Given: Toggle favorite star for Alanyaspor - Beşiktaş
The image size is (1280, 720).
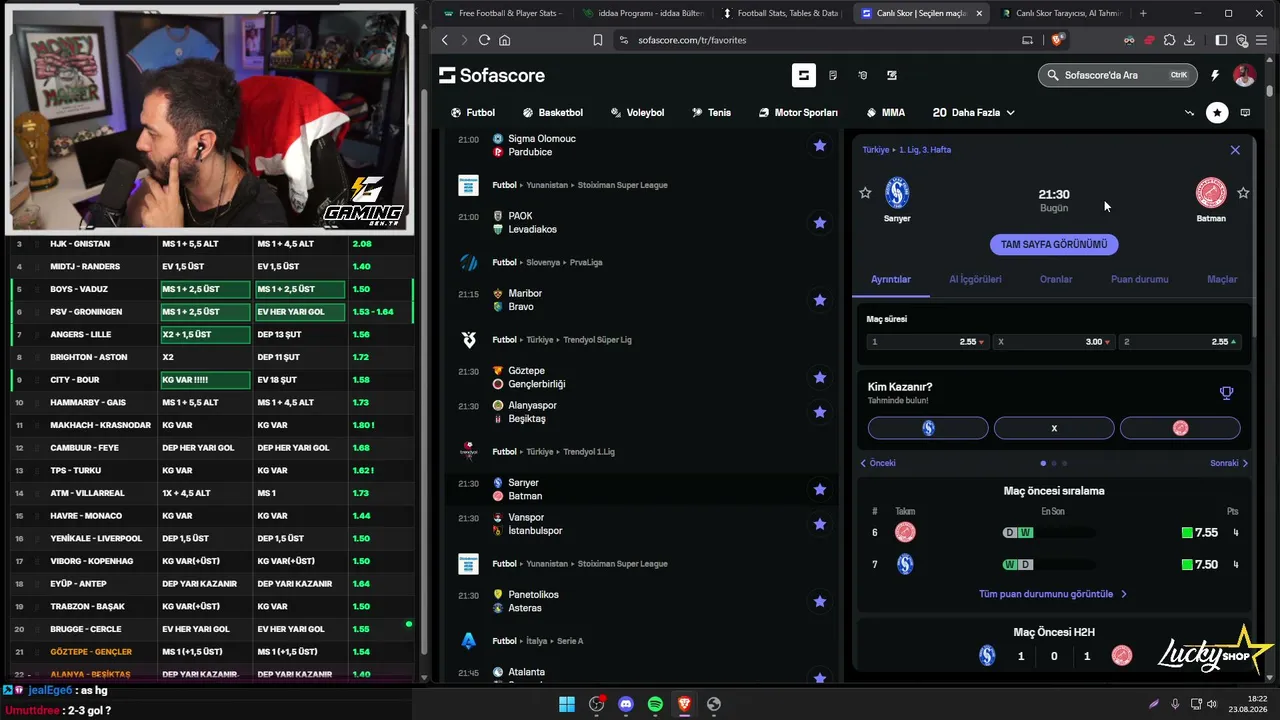Looking at the screenshot, I should 820,412.
